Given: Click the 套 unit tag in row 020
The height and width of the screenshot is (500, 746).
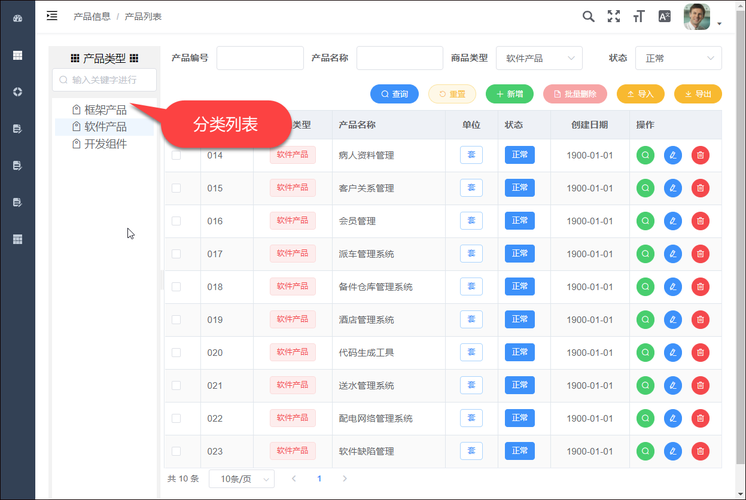Looking at the screenshot, I should point(471,352).
